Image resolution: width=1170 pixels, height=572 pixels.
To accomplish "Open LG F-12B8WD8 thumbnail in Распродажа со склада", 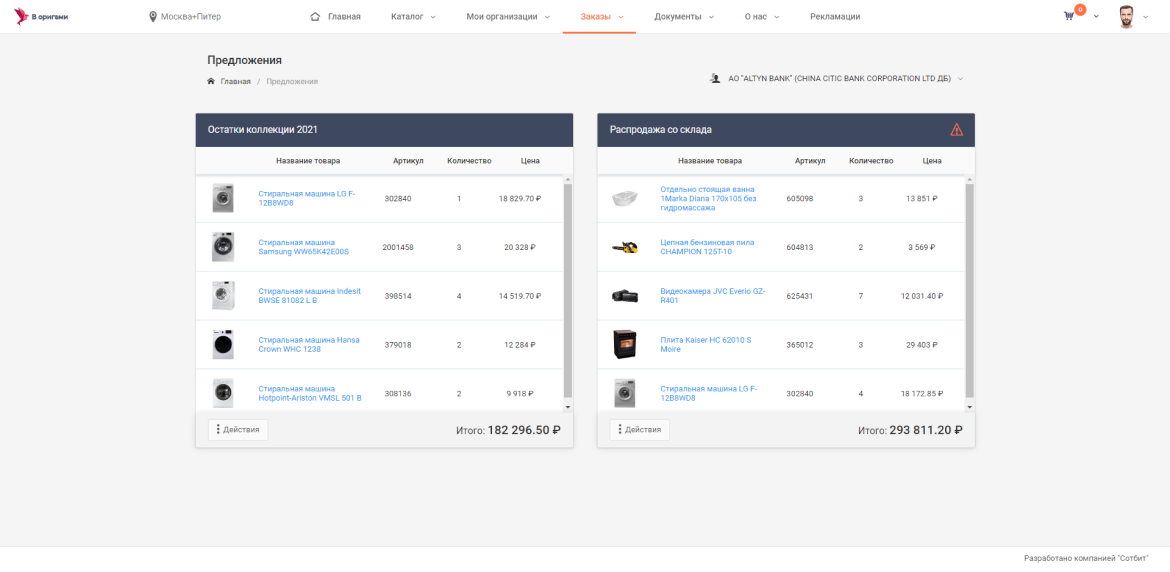I will coord(625,393).
